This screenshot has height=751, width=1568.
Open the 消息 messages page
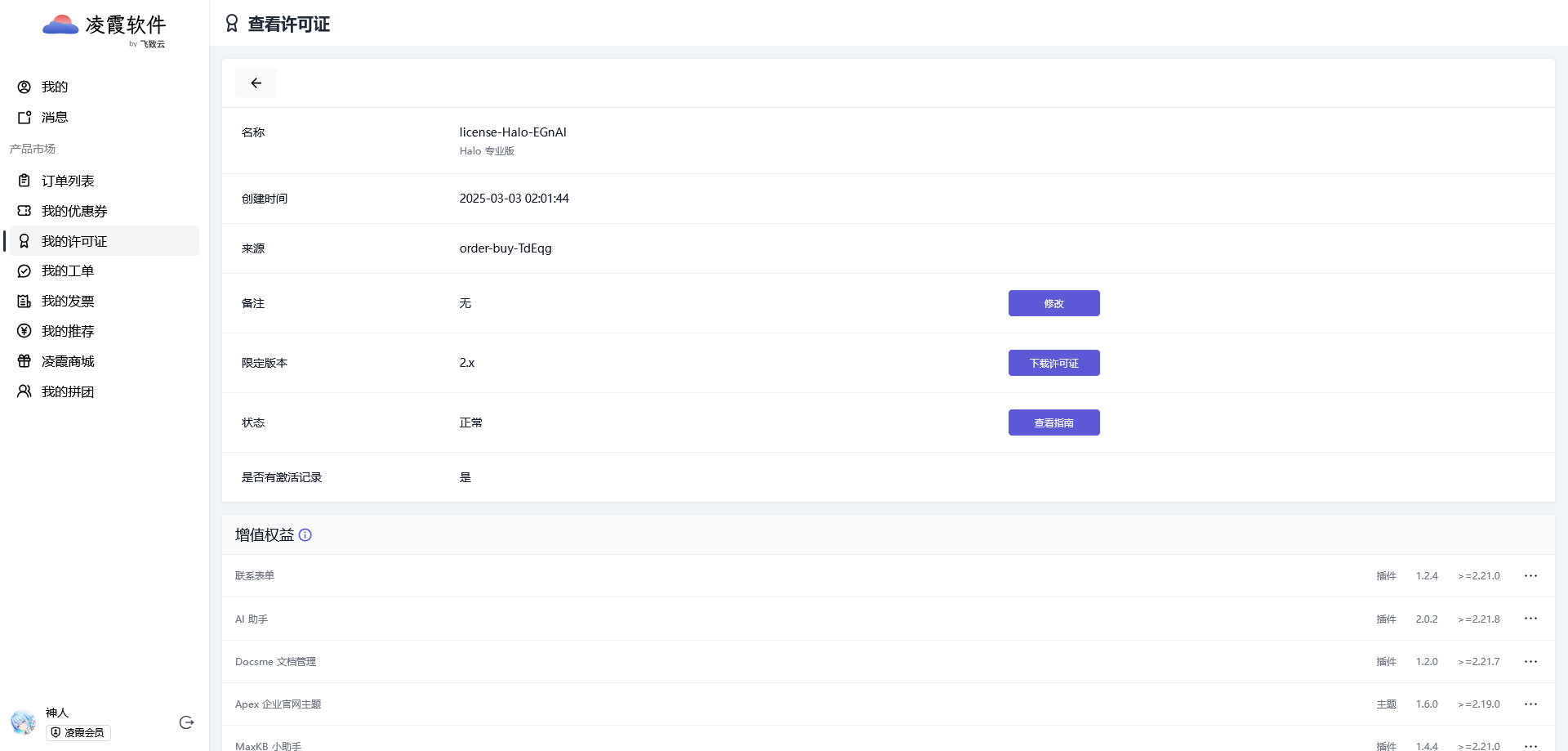click(55, 118)
